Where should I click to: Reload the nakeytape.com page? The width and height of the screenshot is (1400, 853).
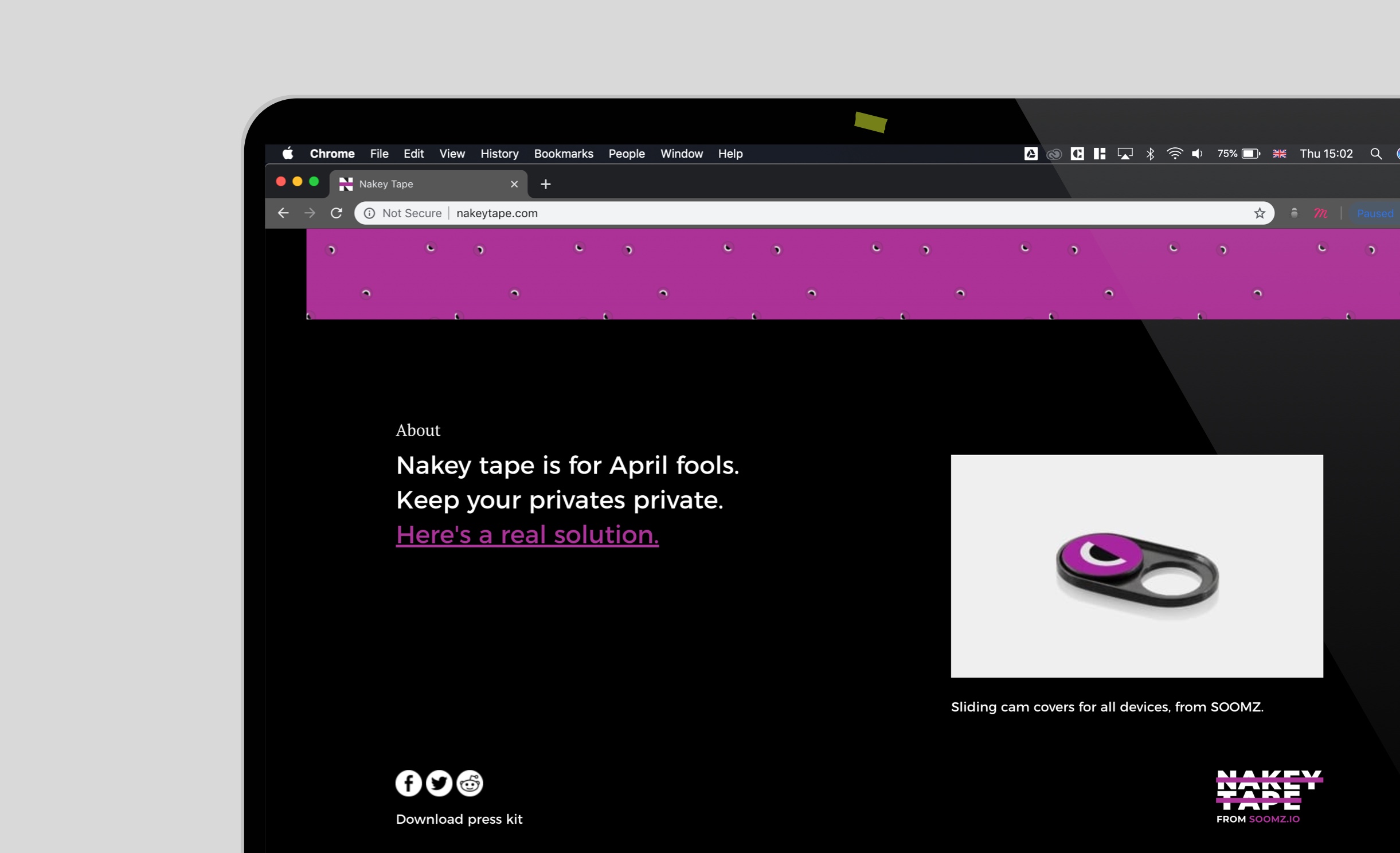337,213
